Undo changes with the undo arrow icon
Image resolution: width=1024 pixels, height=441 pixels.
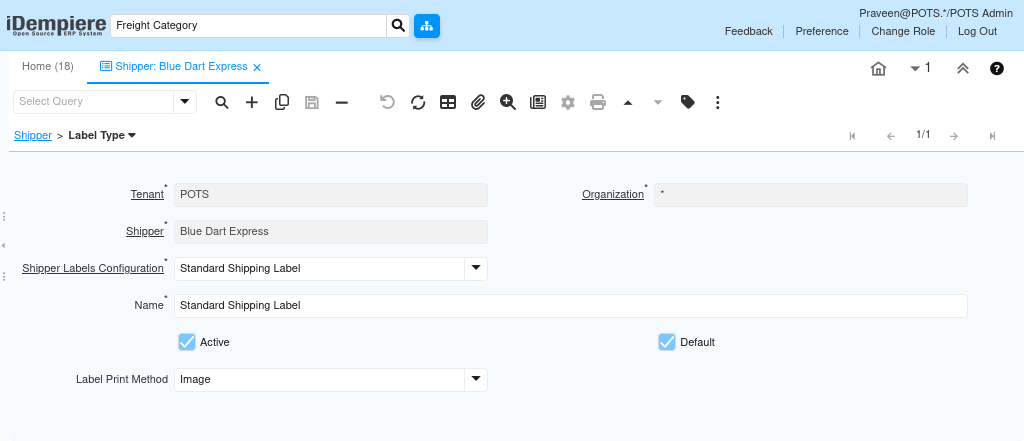[x=388, y=103]
